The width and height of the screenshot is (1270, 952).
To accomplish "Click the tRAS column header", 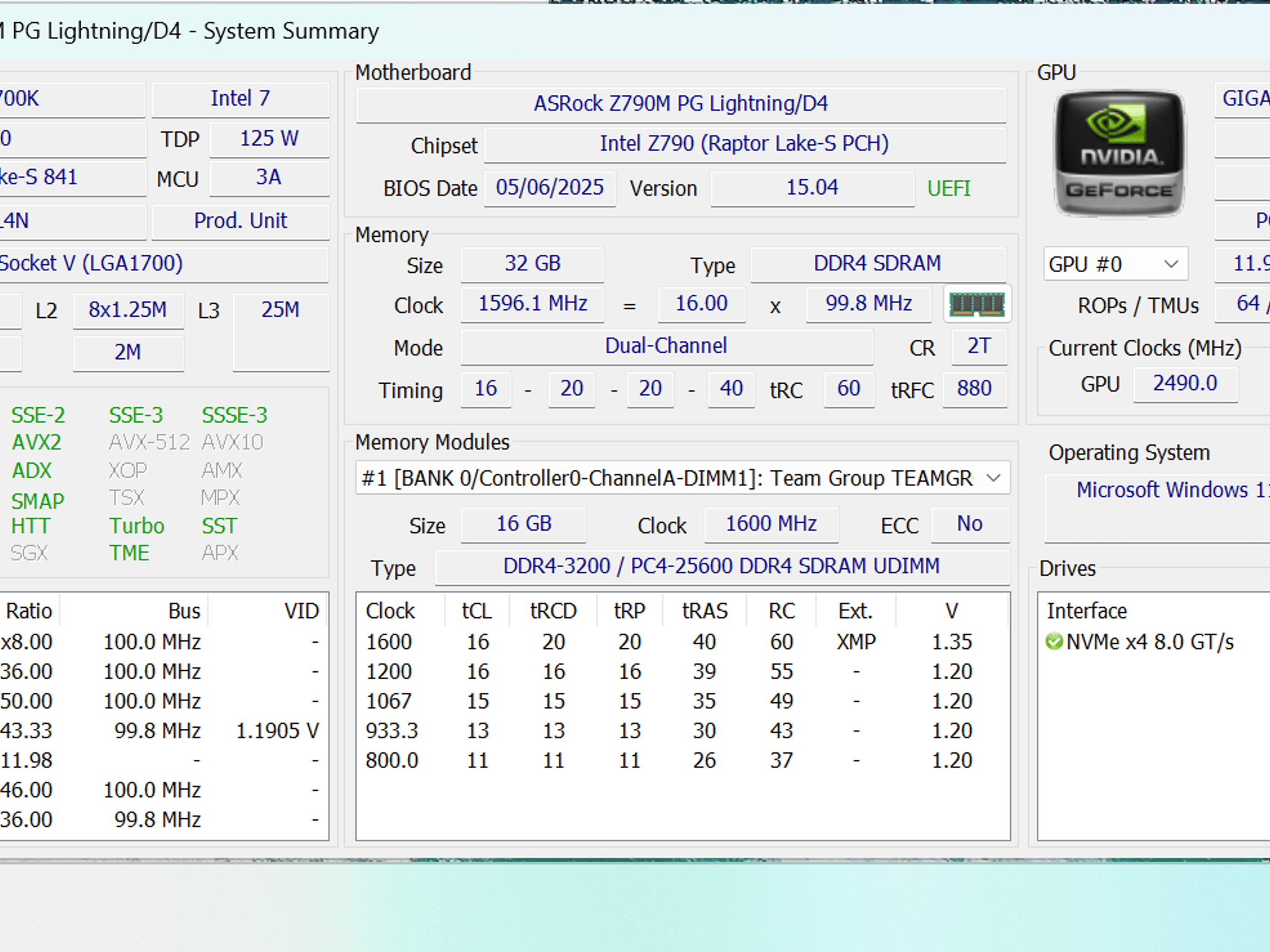I will 704,611.
